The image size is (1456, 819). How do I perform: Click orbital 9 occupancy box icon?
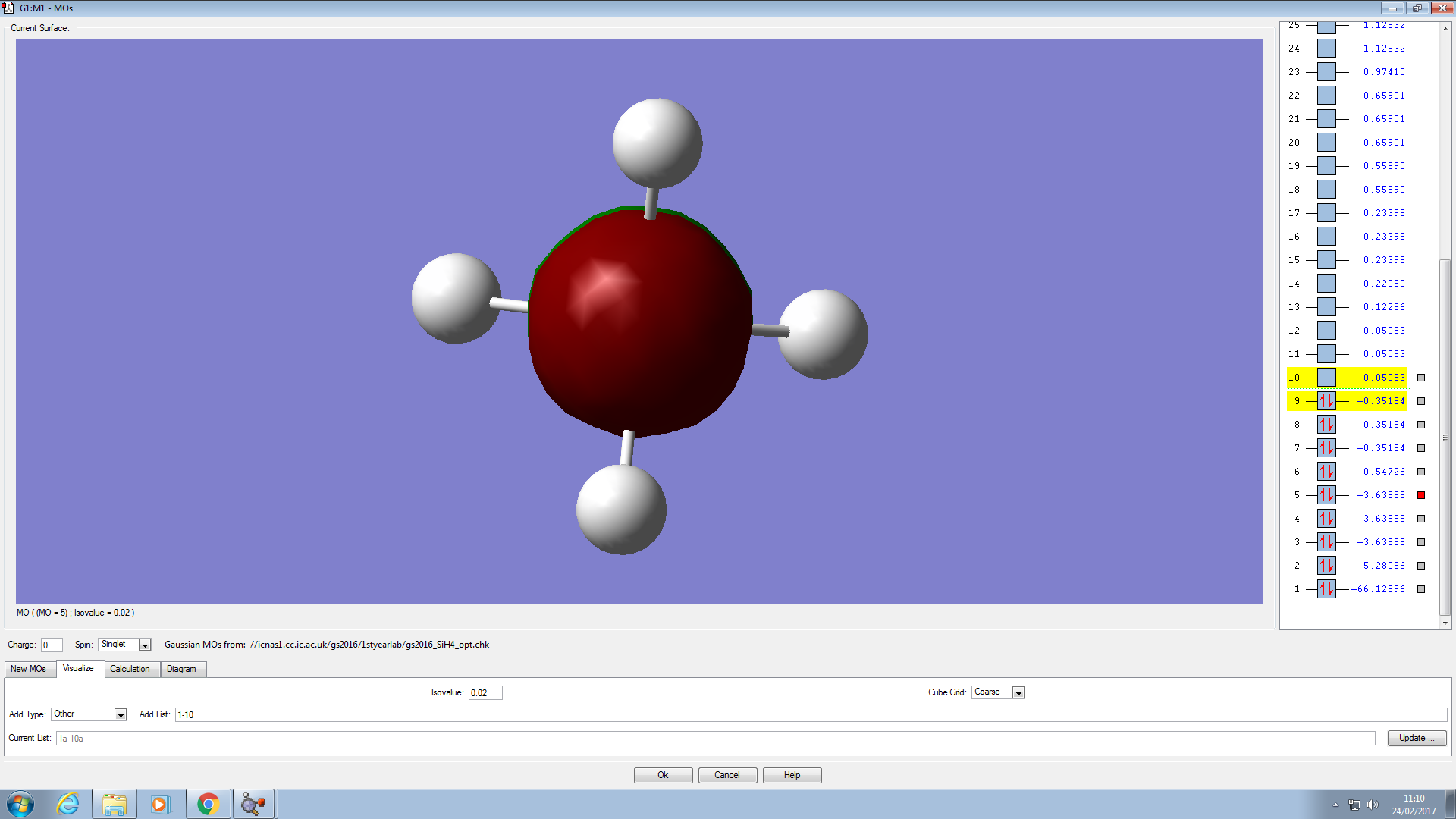pyautogui.click(x=1326, y=401)
